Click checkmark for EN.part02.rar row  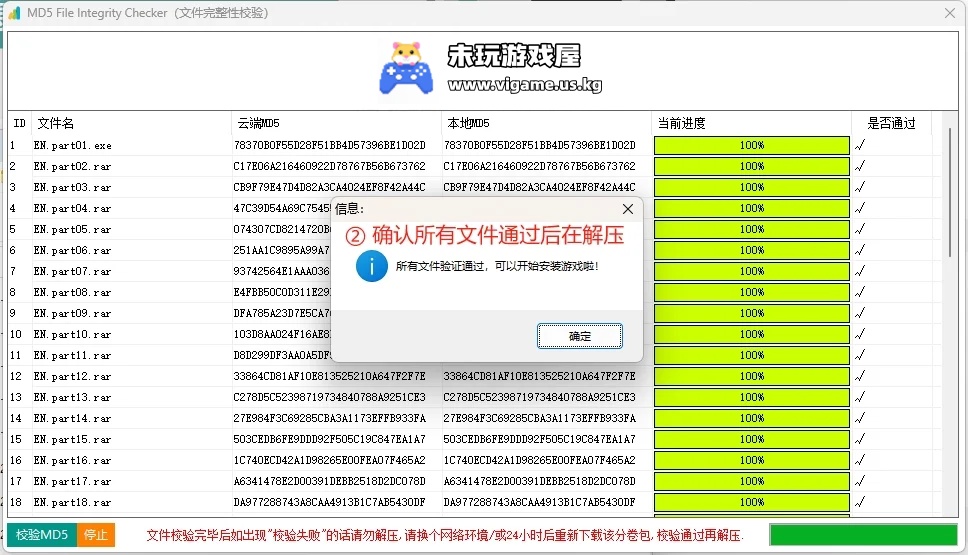point(860,166)
